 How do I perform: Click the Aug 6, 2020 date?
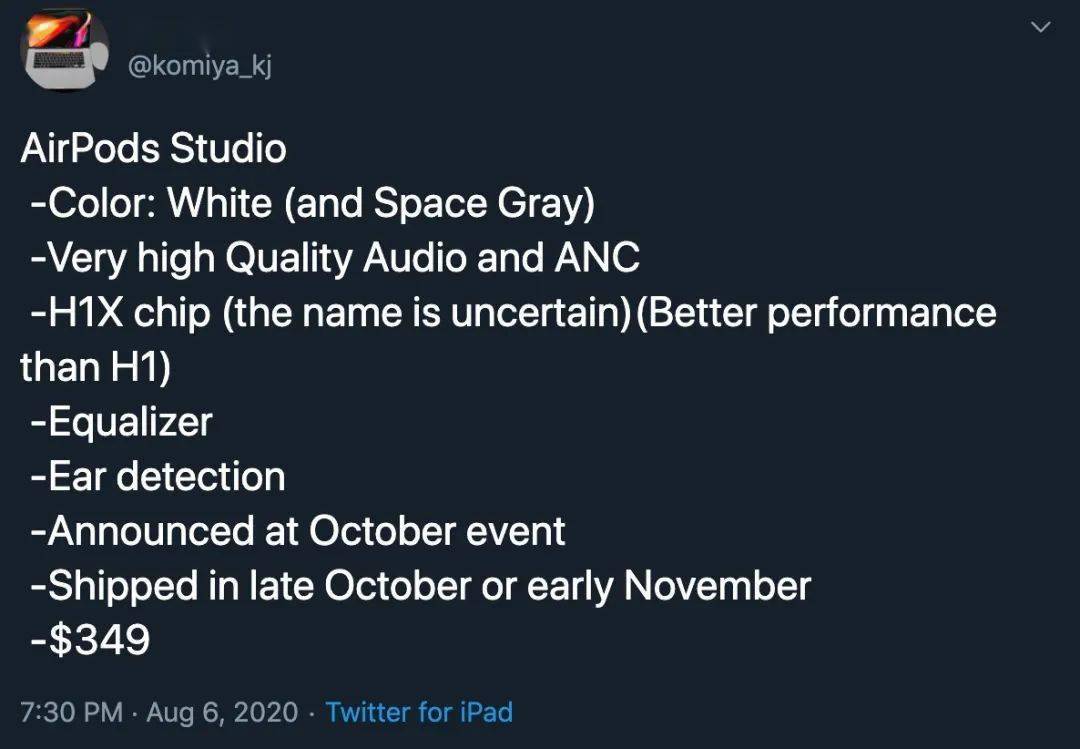222,712
